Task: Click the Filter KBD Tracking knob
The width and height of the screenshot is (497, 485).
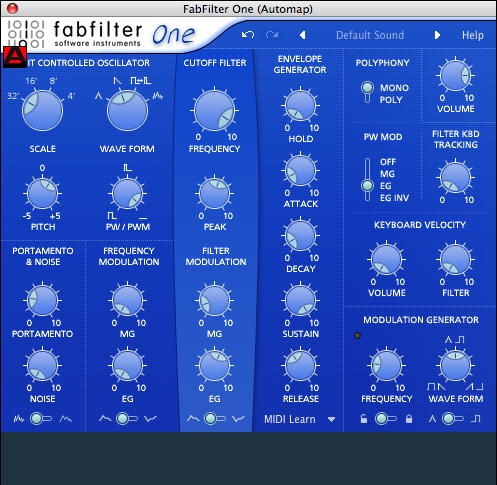Action: pos(455,177)
